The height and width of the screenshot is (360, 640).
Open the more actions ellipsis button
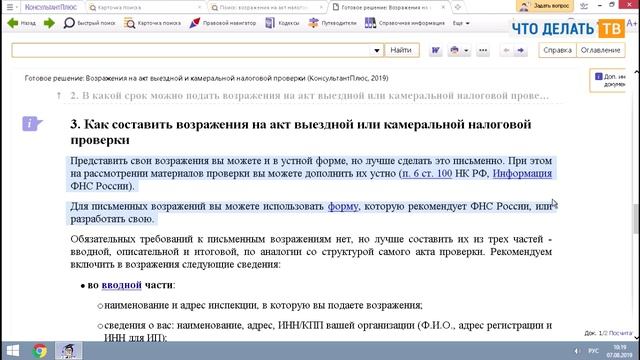pos(483,50)
